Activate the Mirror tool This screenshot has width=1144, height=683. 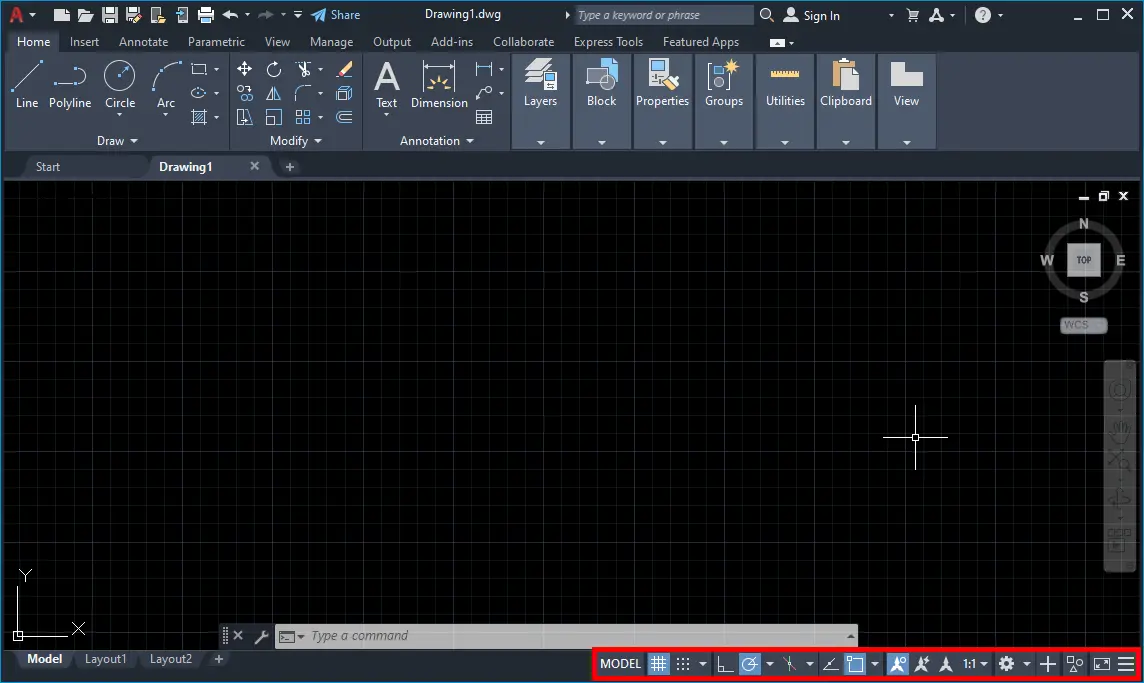[x=274, y=92]
